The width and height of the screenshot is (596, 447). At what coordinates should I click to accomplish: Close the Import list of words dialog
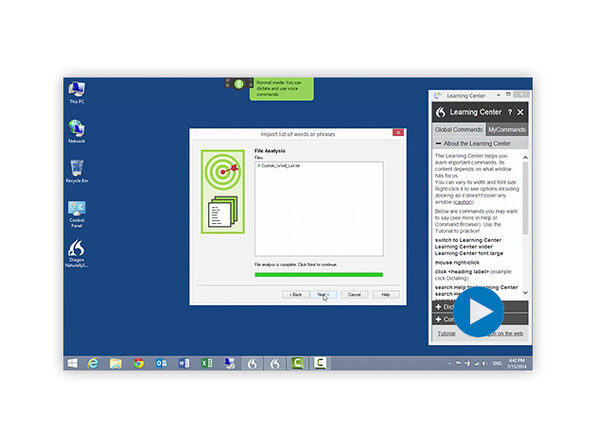398,133
